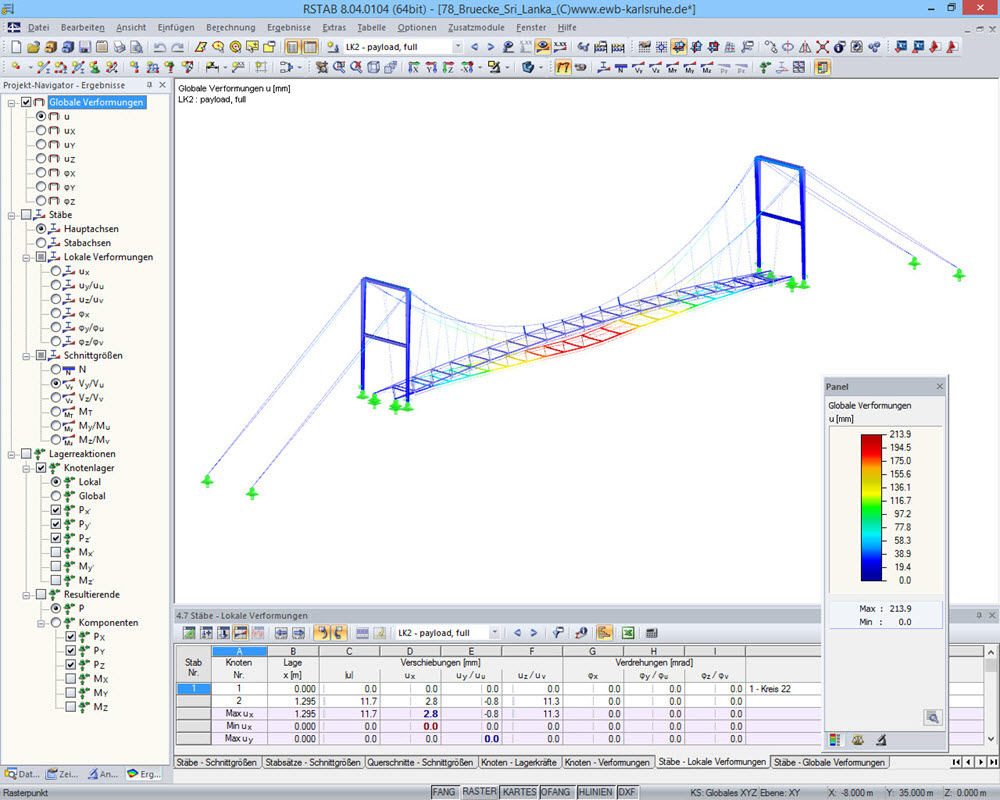Open the Berechnung menu
Image resolution: width=1000 pixels, height=800 pixels.
click(230, 27)
